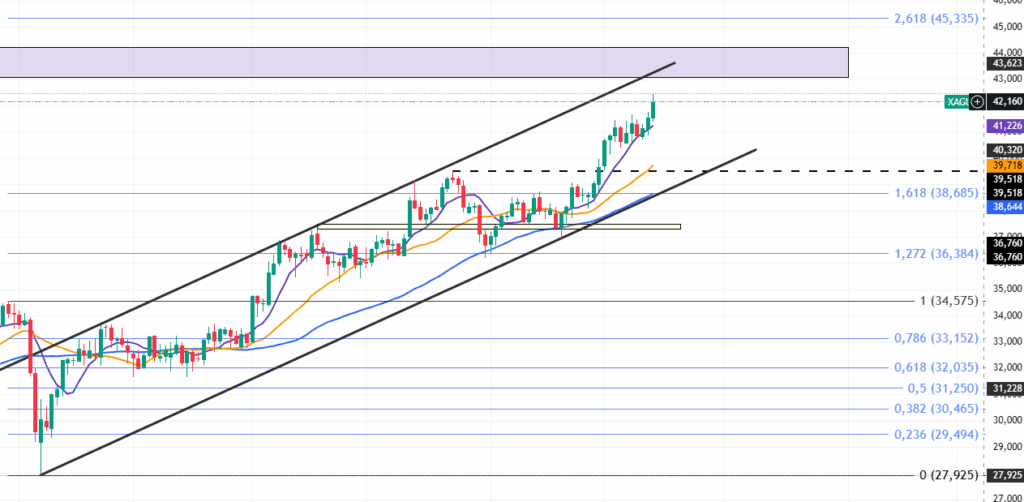This screenshot has height=502, width=1024.
Task: Select the green XAG symbol price label
Action: pos(956,102)
